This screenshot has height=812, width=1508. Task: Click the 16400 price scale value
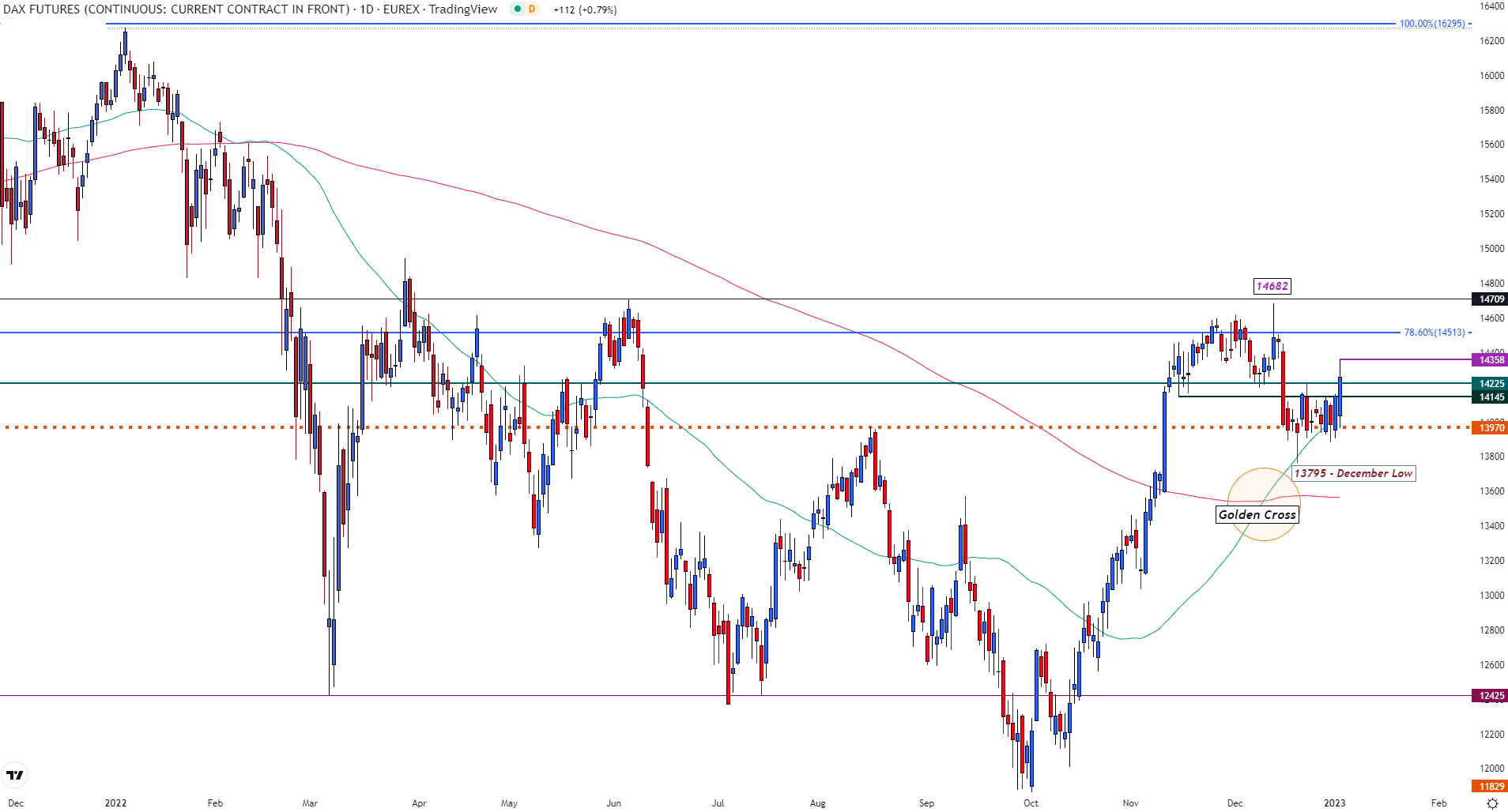[1492, 6]
